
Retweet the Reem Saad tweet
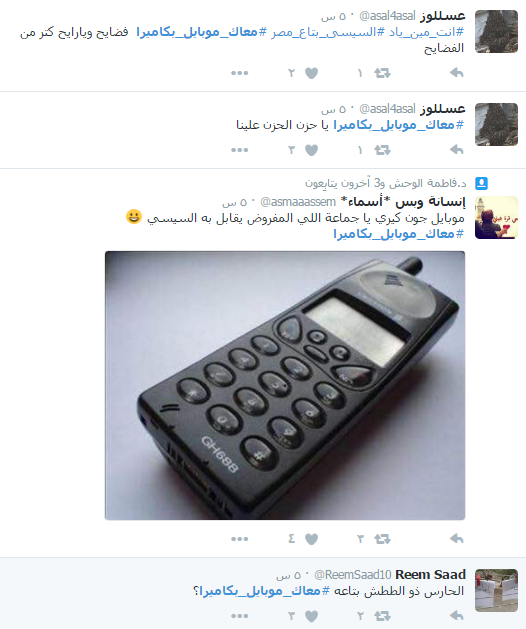pos(382,616)
